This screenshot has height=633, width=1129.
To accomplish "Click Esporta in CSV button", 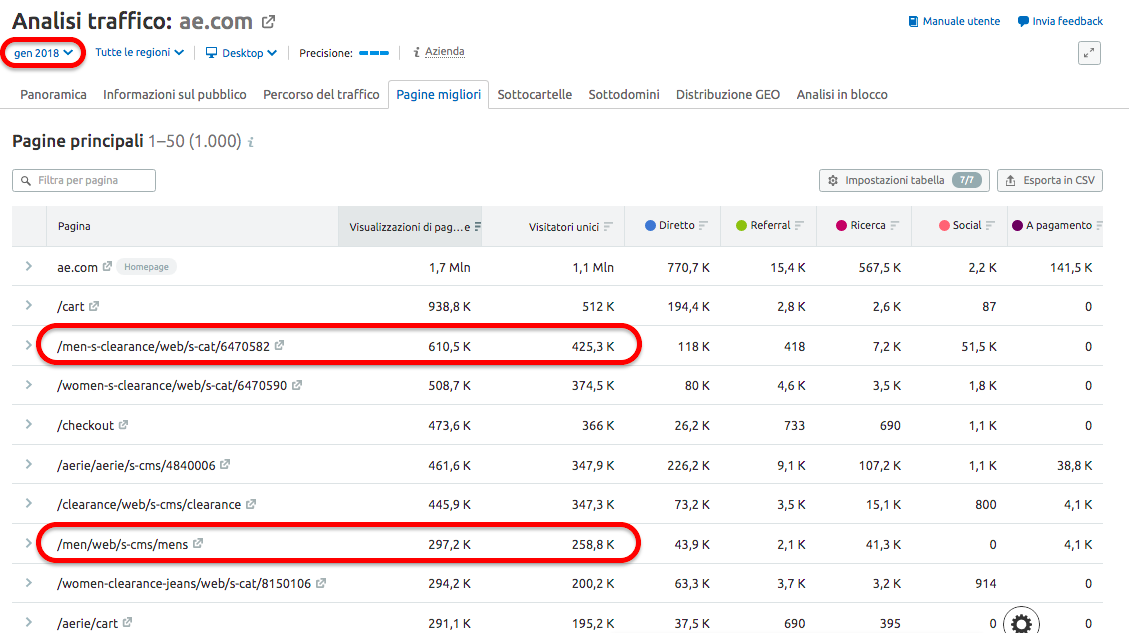I will click(x=1049, y=180).
